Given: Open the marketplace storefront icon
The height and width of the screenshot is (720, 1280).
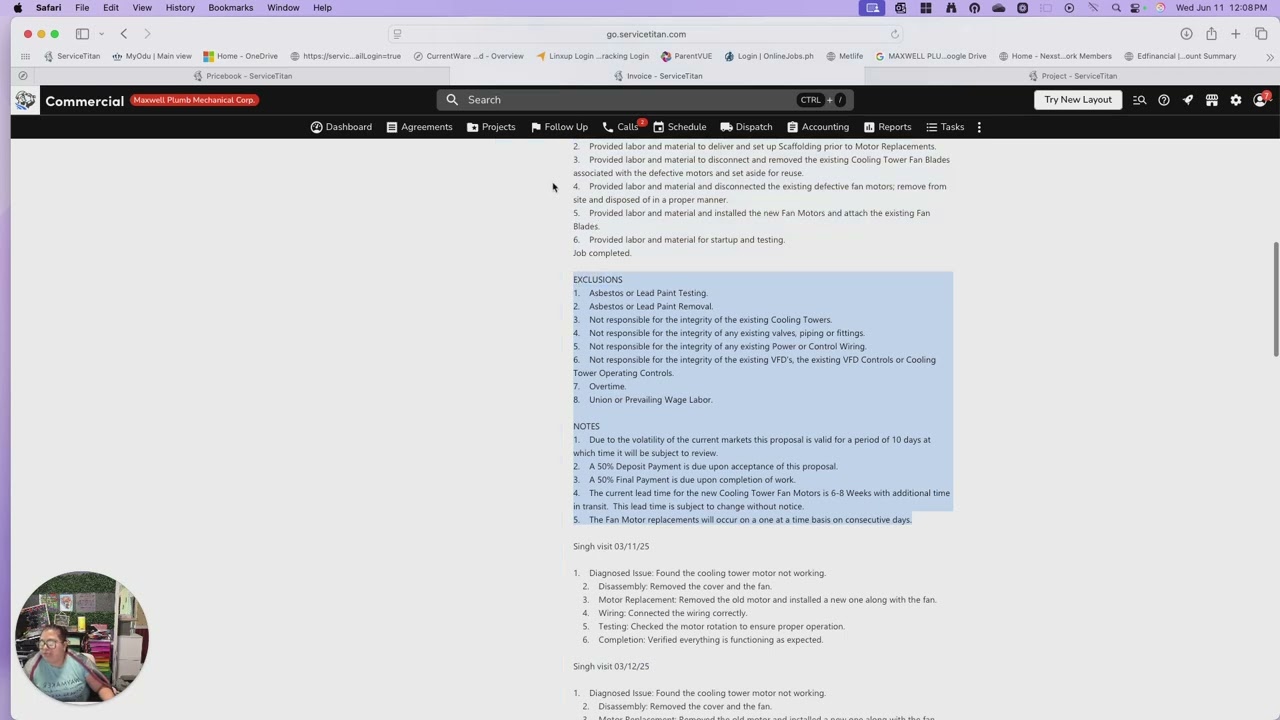Looking at the screenshot, I should coord(1212,100).
